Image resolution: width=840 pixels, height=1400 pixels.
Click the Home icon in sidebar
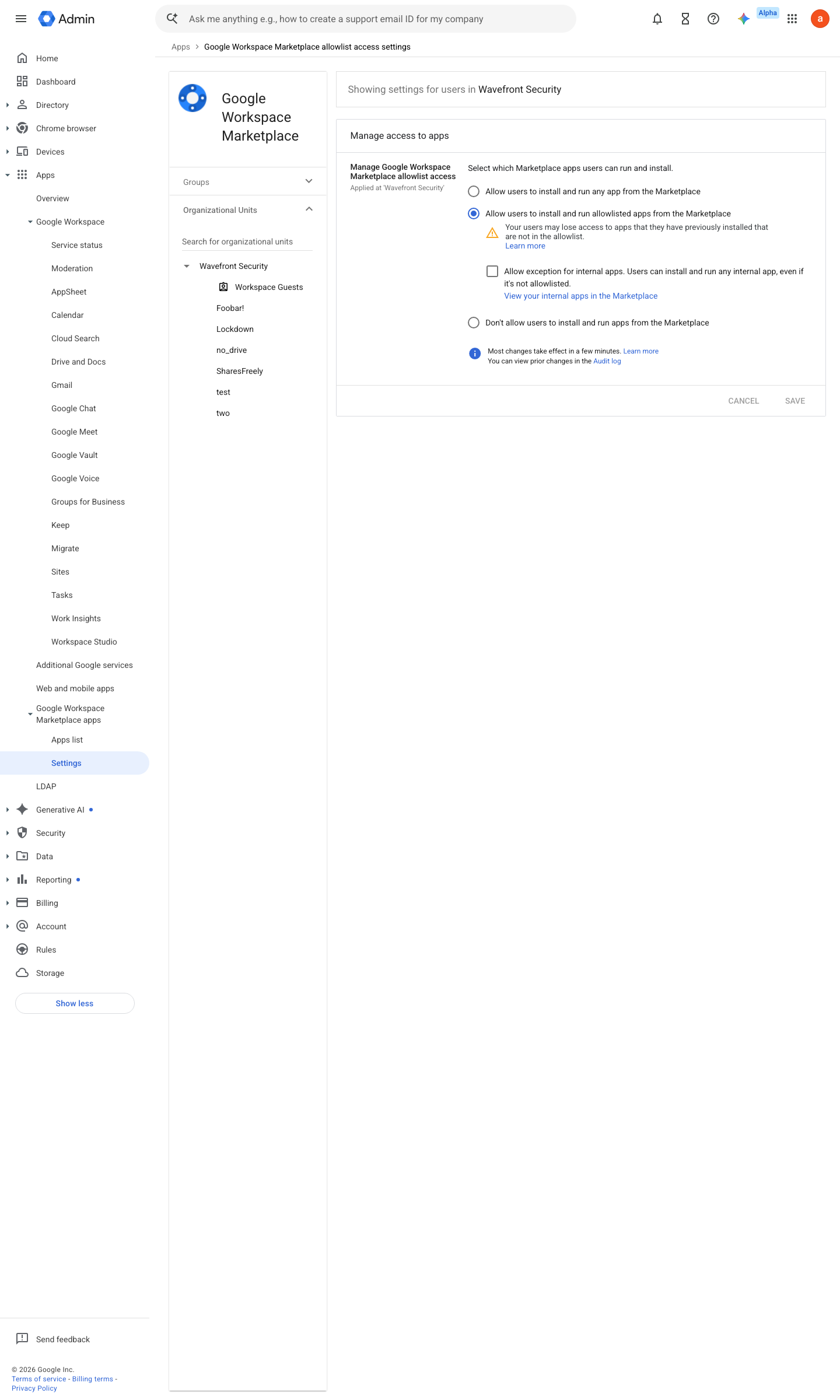(22, 58)
